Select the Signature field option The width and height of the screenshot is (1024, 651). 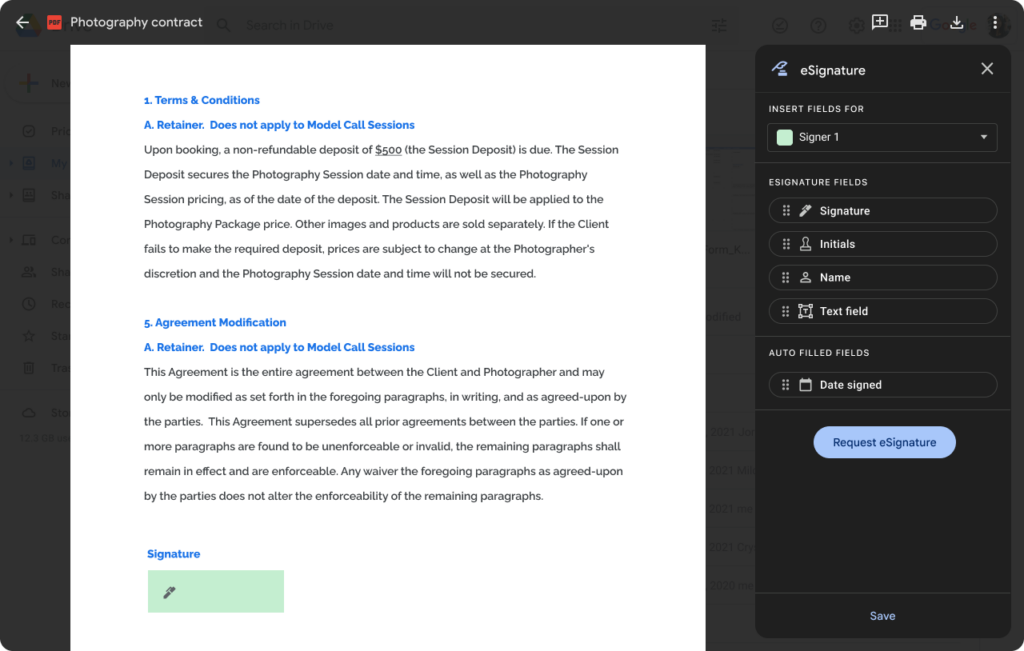[882, 211]
